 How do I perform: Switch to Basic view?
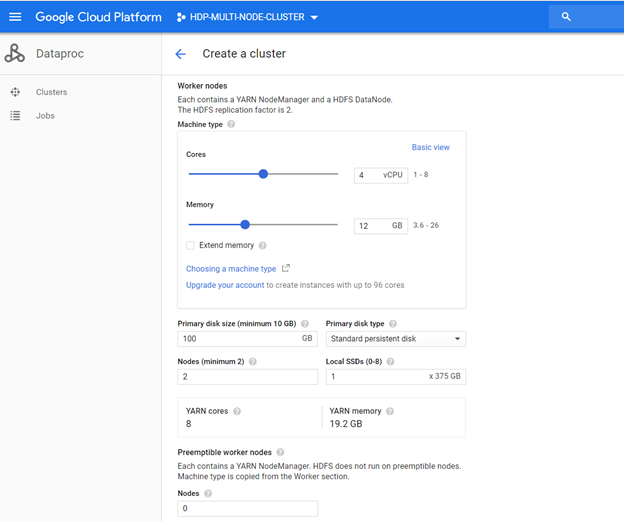coord(431,147)
